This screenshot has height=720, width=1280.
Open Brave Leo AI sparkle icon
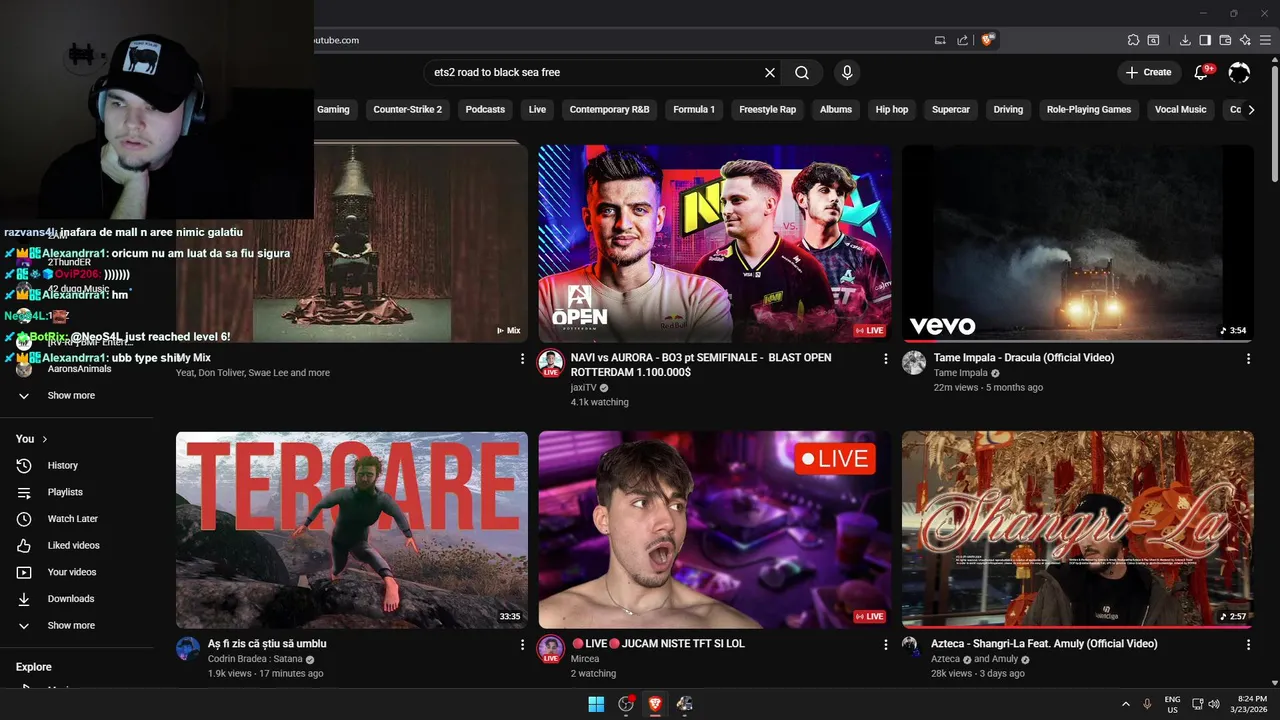pos(1245,40)
